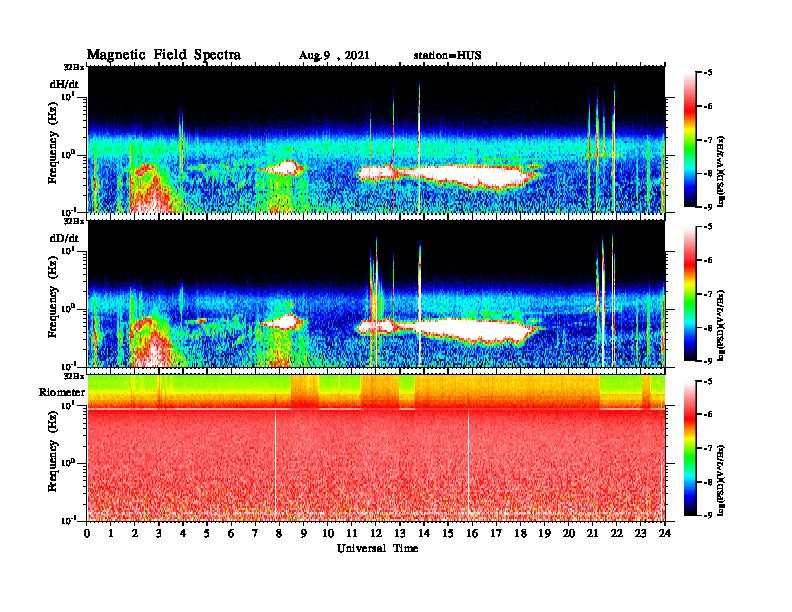Click hour 15 on the Universal Time axis

pyautogui.click(x=448, y=533)
